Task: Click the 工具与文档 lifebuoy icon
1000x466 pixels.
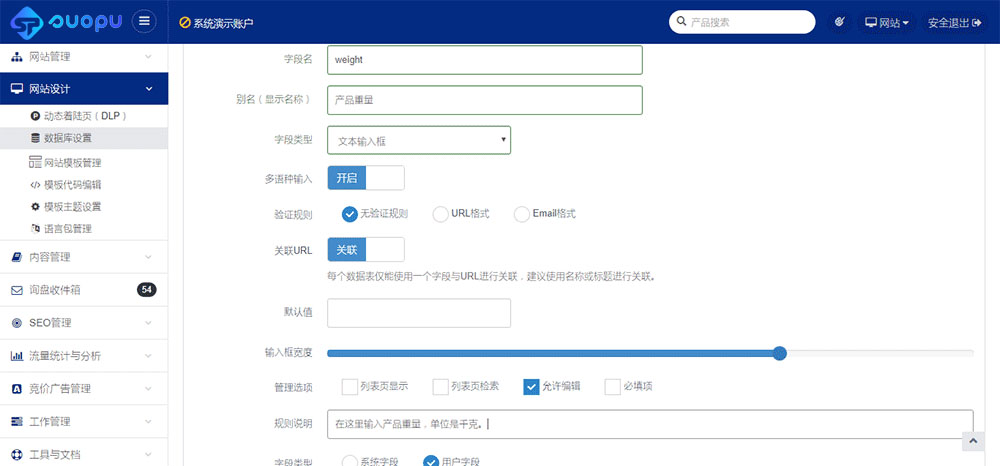Action: pos(17,455)
